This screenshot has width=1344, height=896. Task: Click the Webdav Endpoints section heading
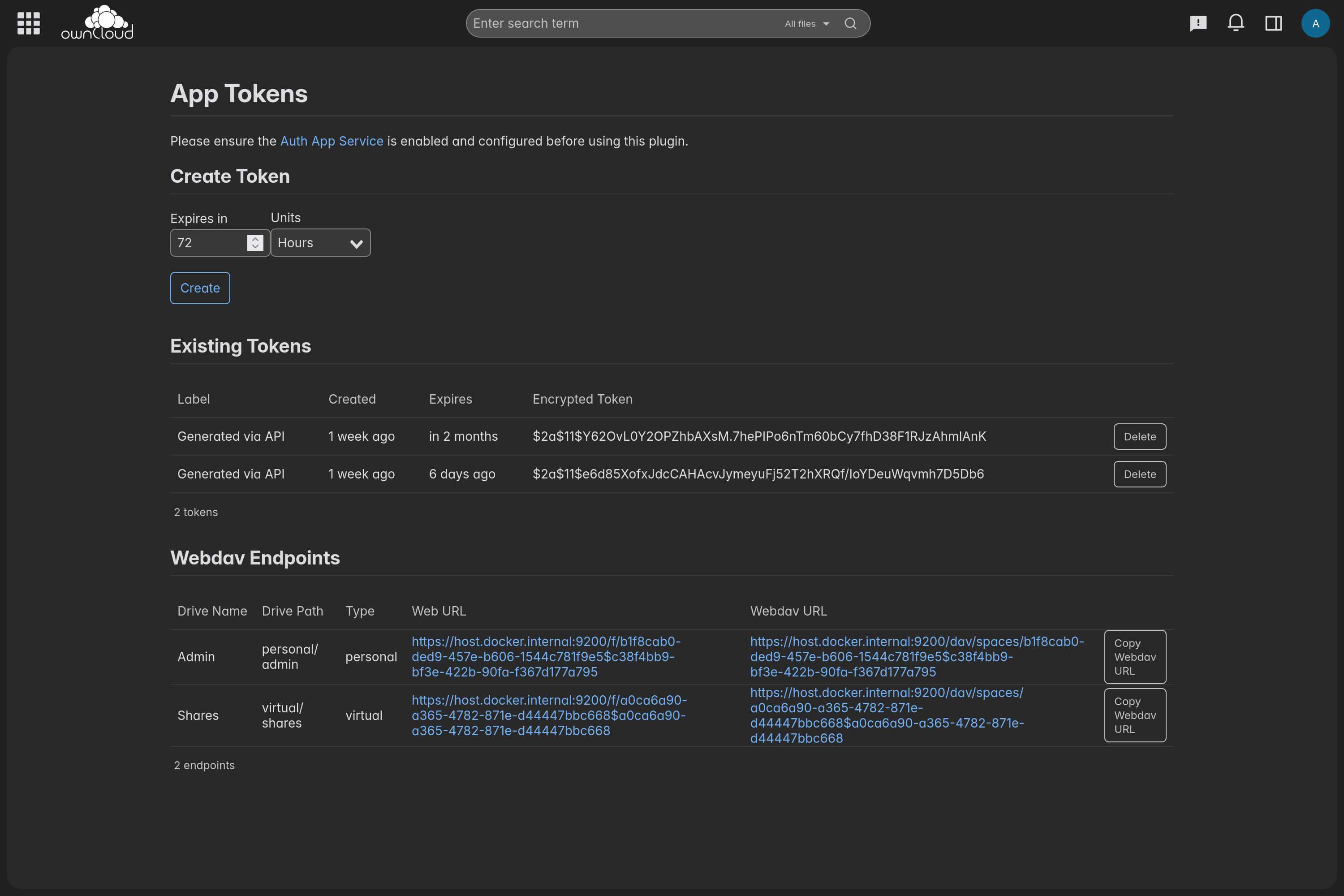coord(255,558)
